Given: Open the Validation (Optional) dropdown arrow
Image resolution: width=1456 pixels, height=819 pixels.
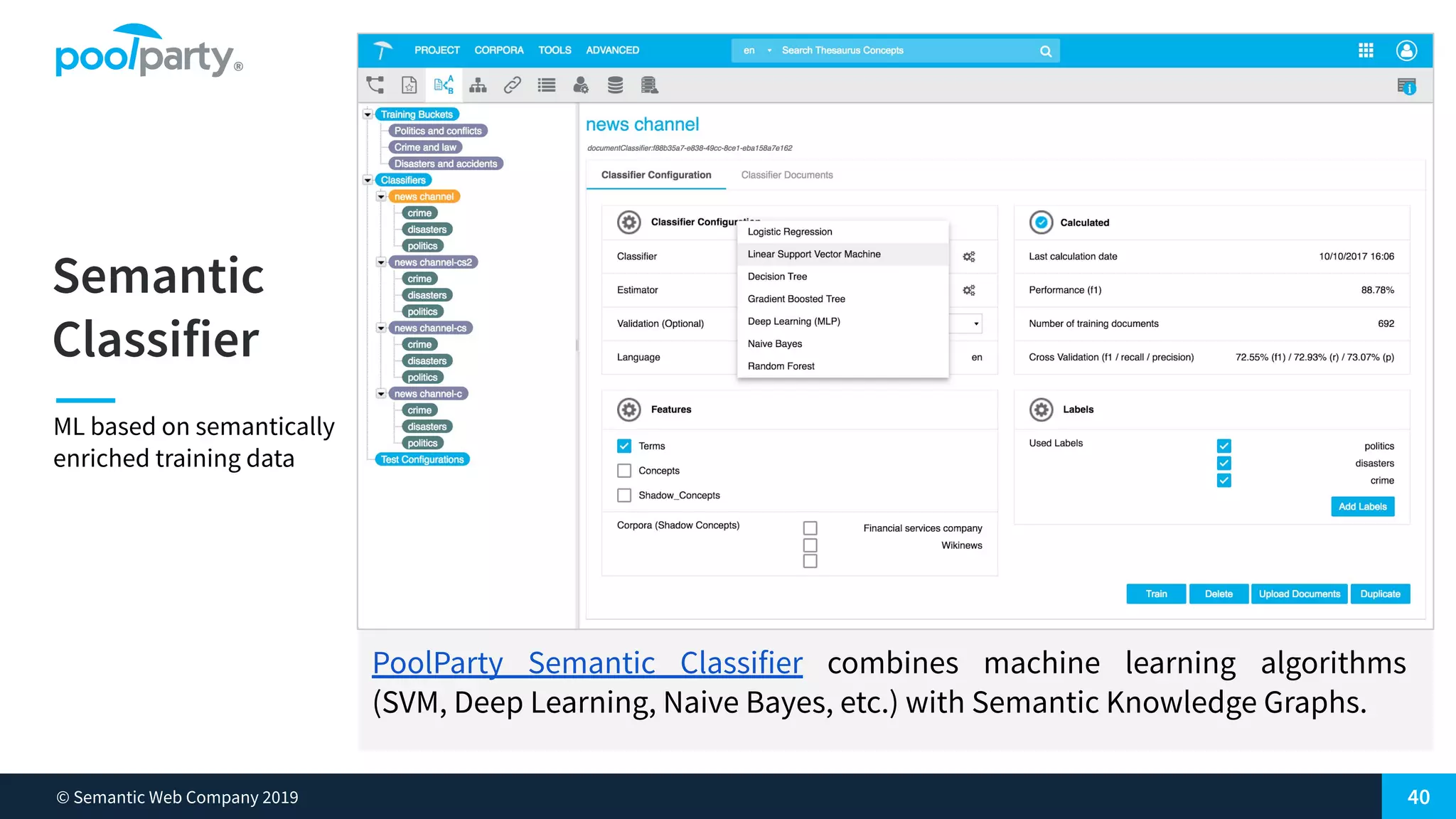Looking at the screenshot, I should (x=976, y=323).
